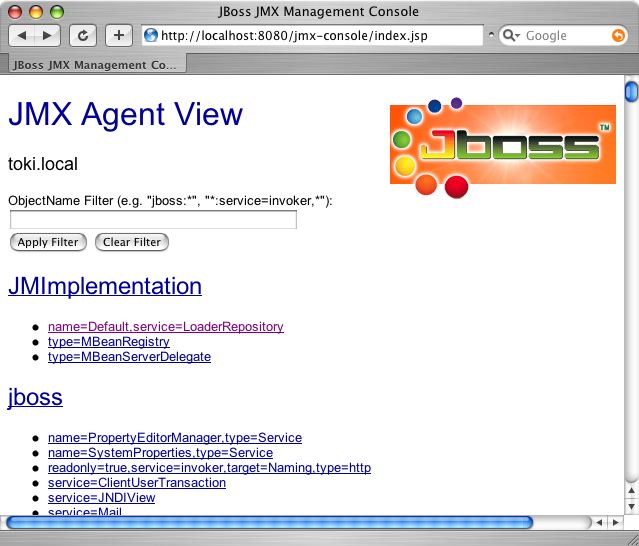The width and height of the screenshot is (639, 546).
Task: Open the type=MBeanRegistry link
Action: tap(109, 342)
